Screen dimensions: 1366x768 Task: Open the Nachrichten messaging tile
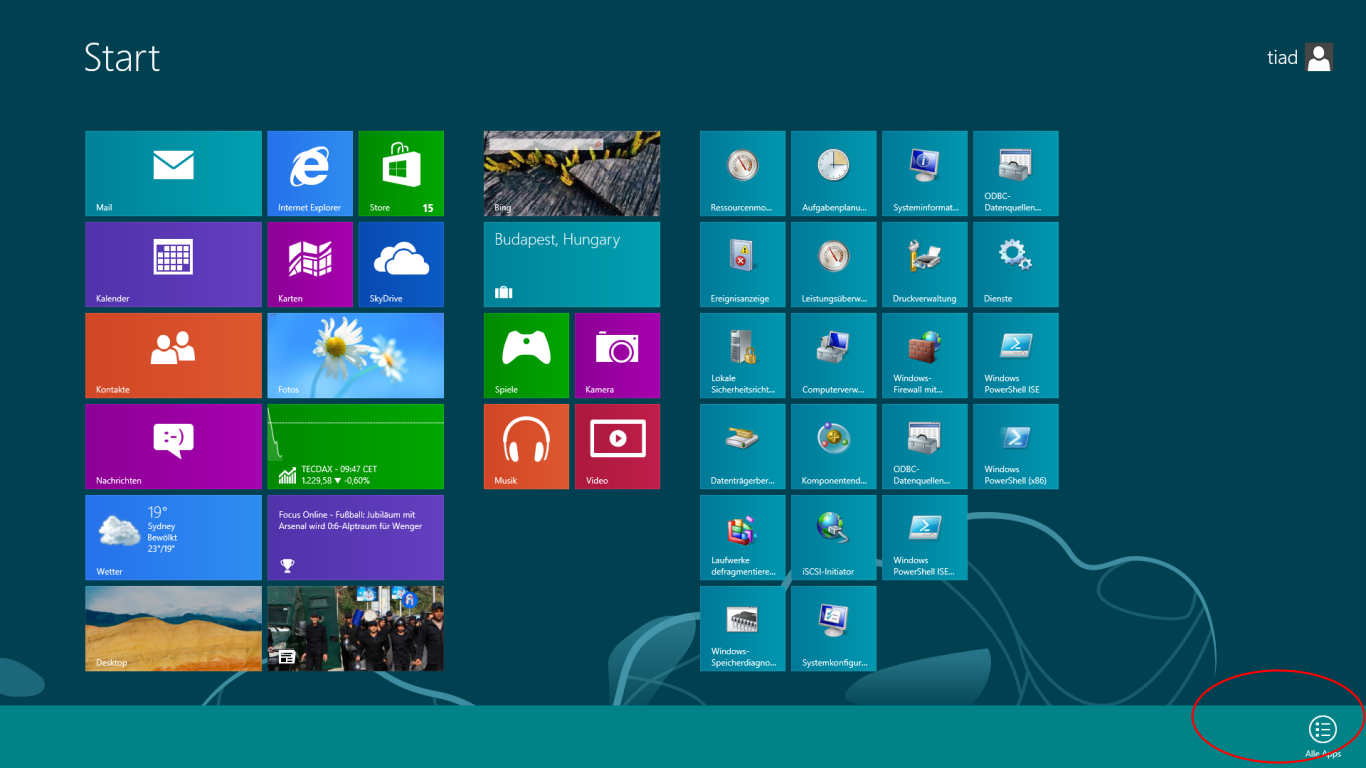tap(173, 446)
